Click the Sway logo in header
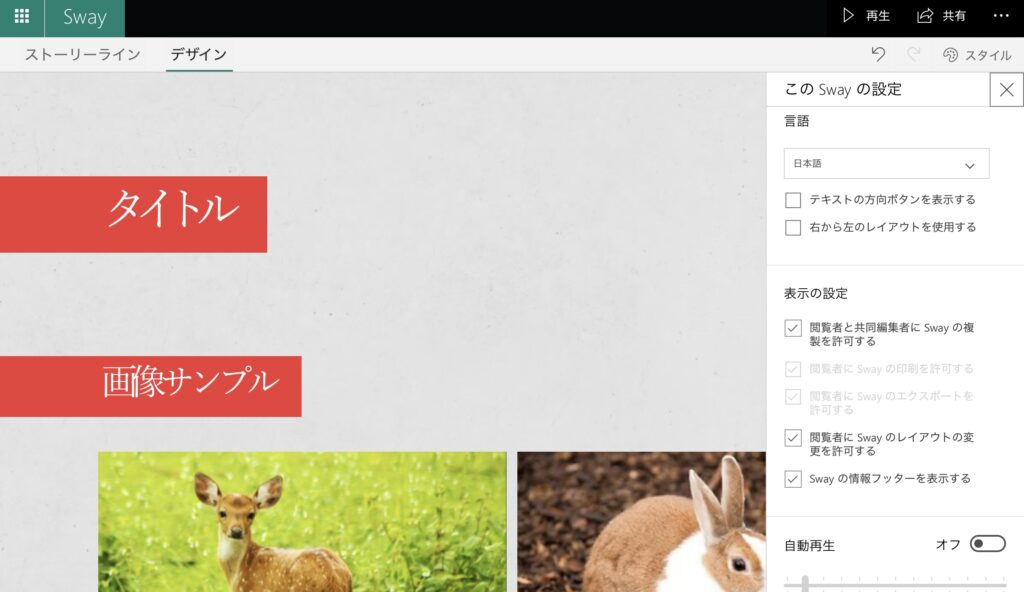Viewport: 1024px width, 592px height. coord(84,17)
